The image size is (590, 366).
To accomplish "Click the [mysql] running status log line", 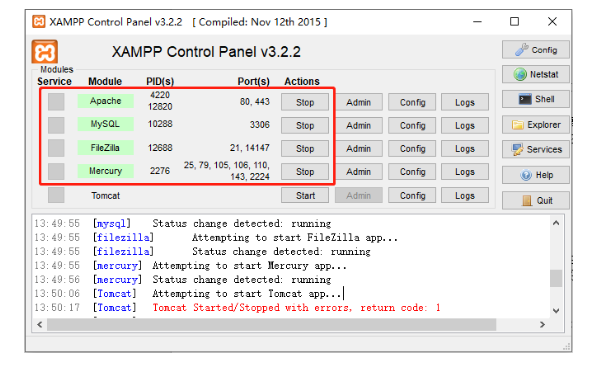I will [183, 223].
